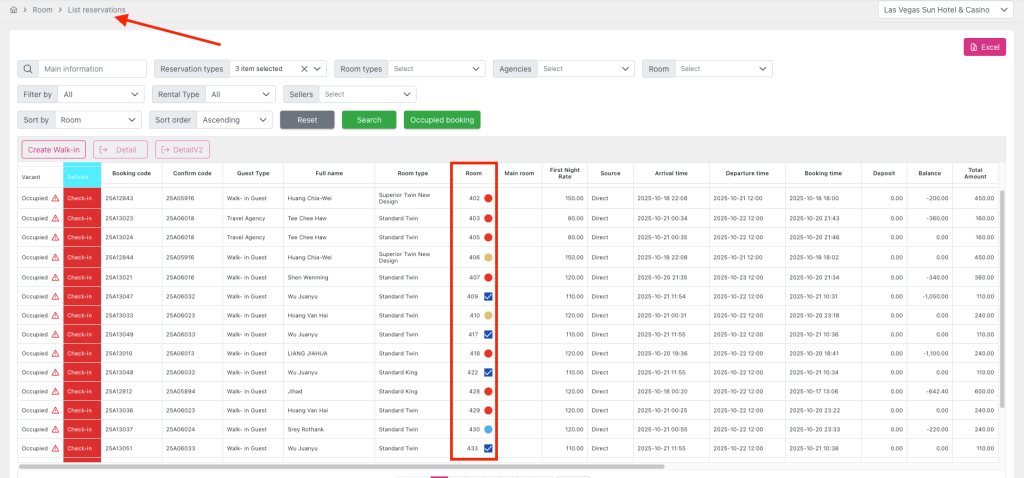Click the Room breadcrumb item

[42, 9]
